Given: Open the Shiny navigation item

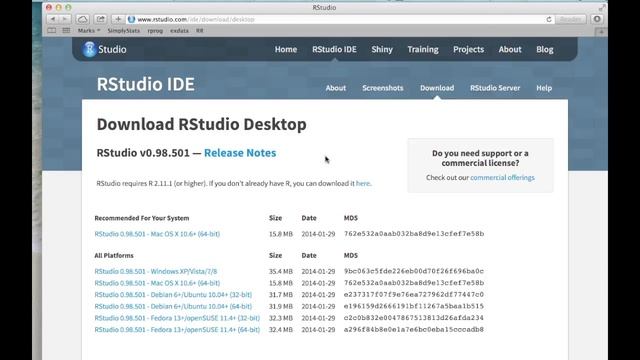Looking at the screenshot, I should pyautogui.click(x=382, y=49).
